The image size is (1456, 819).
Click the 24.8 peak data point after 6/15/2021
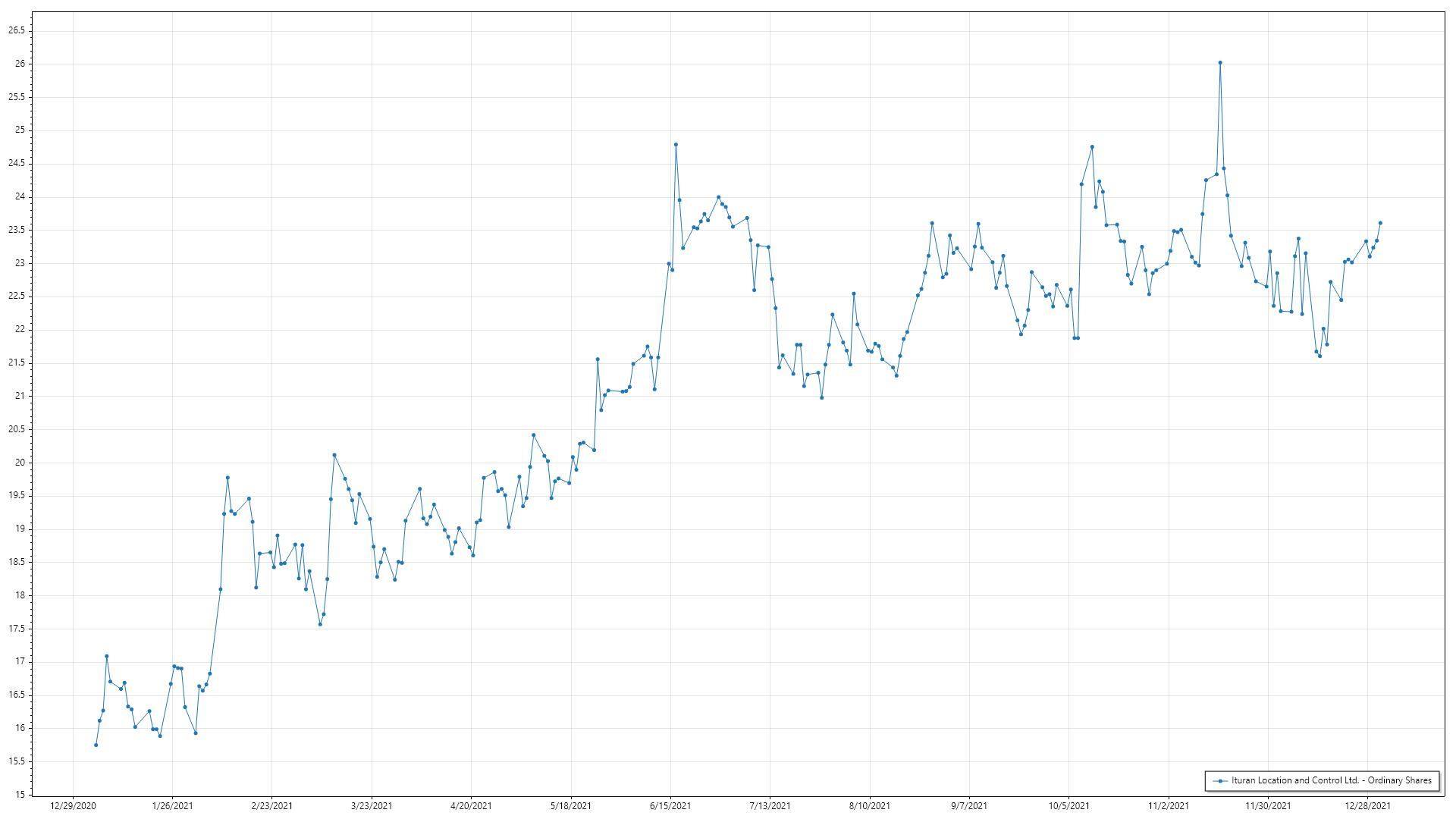tap(676, 144)
